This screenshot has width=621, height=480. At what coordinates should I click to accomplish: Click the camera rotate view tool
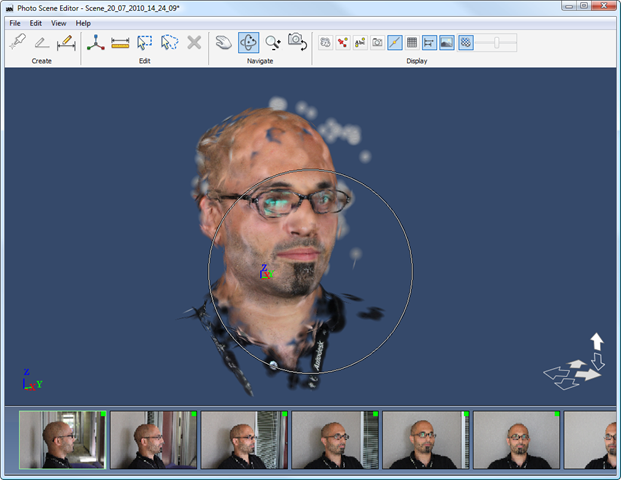297,42
